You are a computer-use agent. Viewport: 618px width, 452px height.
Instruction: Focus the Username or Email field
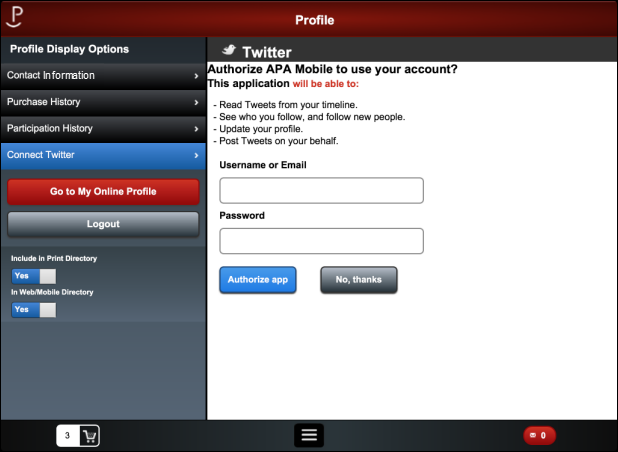[x=322, y=190]
